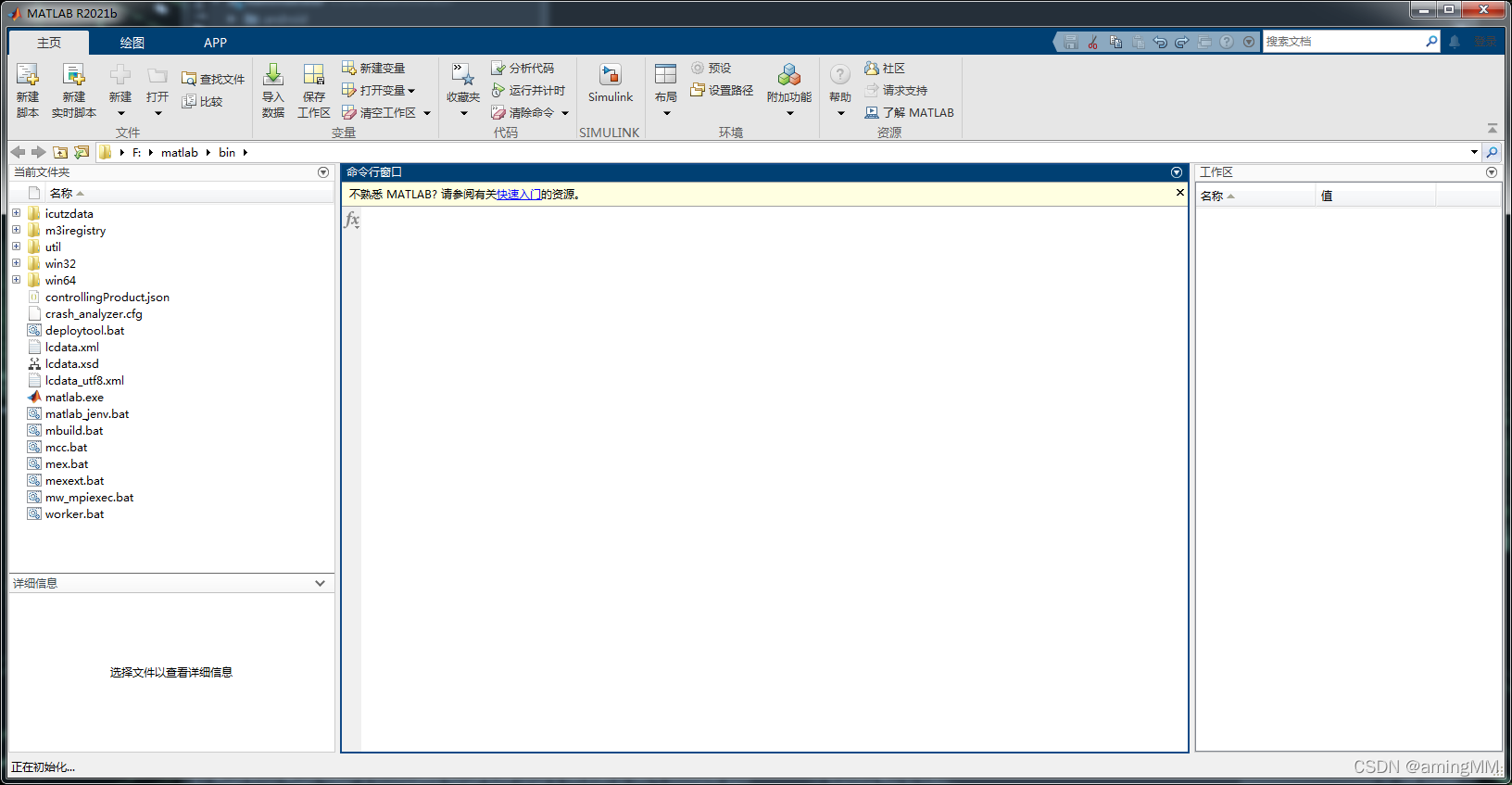Click the 帮助 (Help) question mark icon

coord(840,75)
